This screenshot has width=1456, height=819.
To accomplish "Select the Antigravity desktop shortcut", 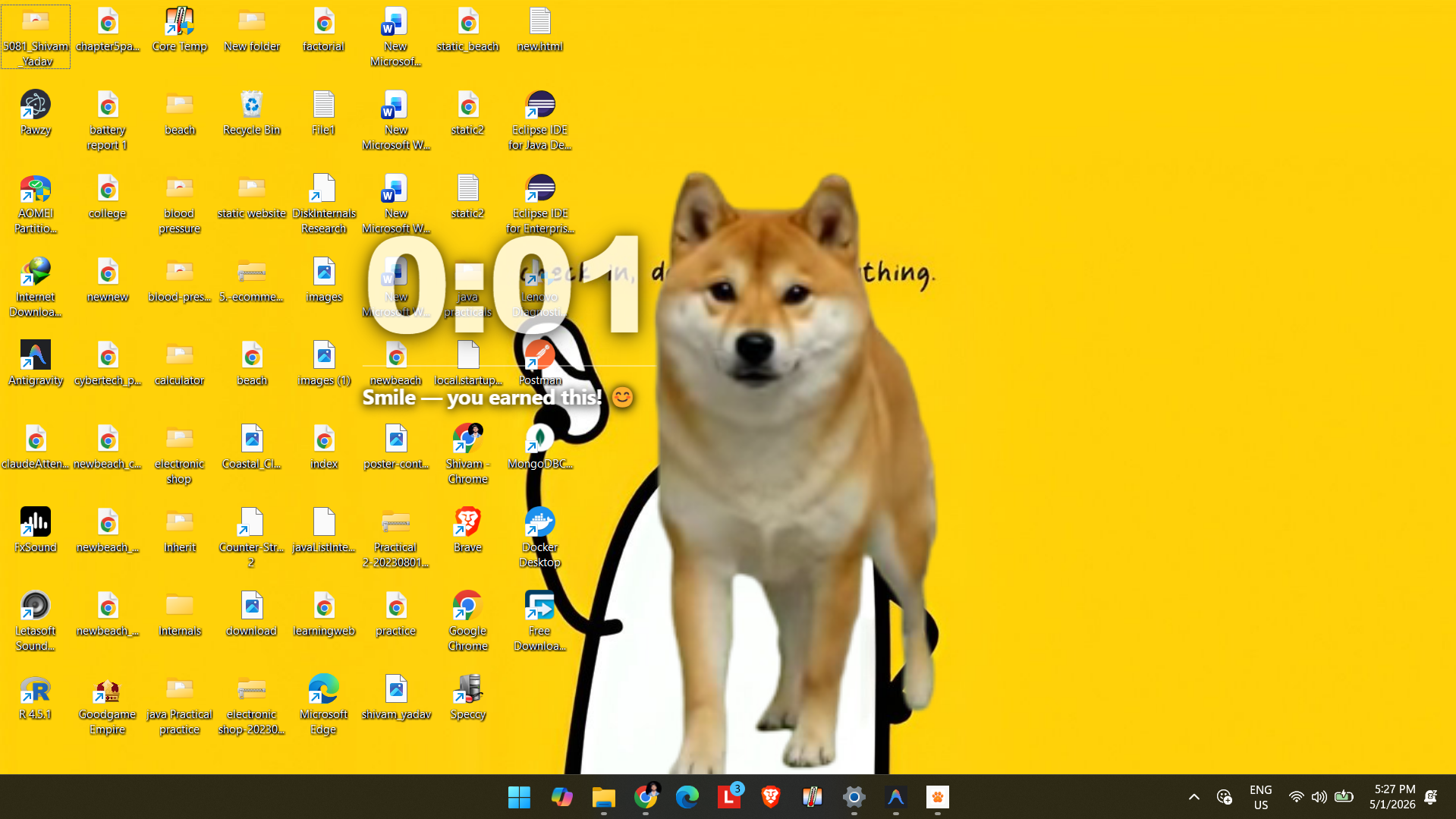I will click(x=36, y=364).
